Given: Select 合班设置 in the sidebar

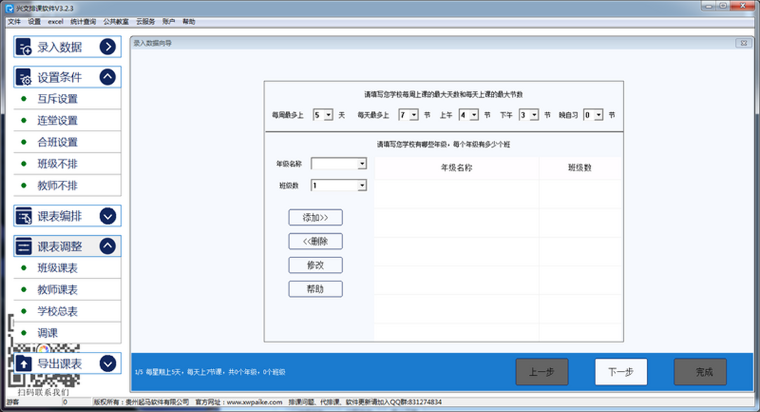Looking at the screenshot, I should click(67, 142).
